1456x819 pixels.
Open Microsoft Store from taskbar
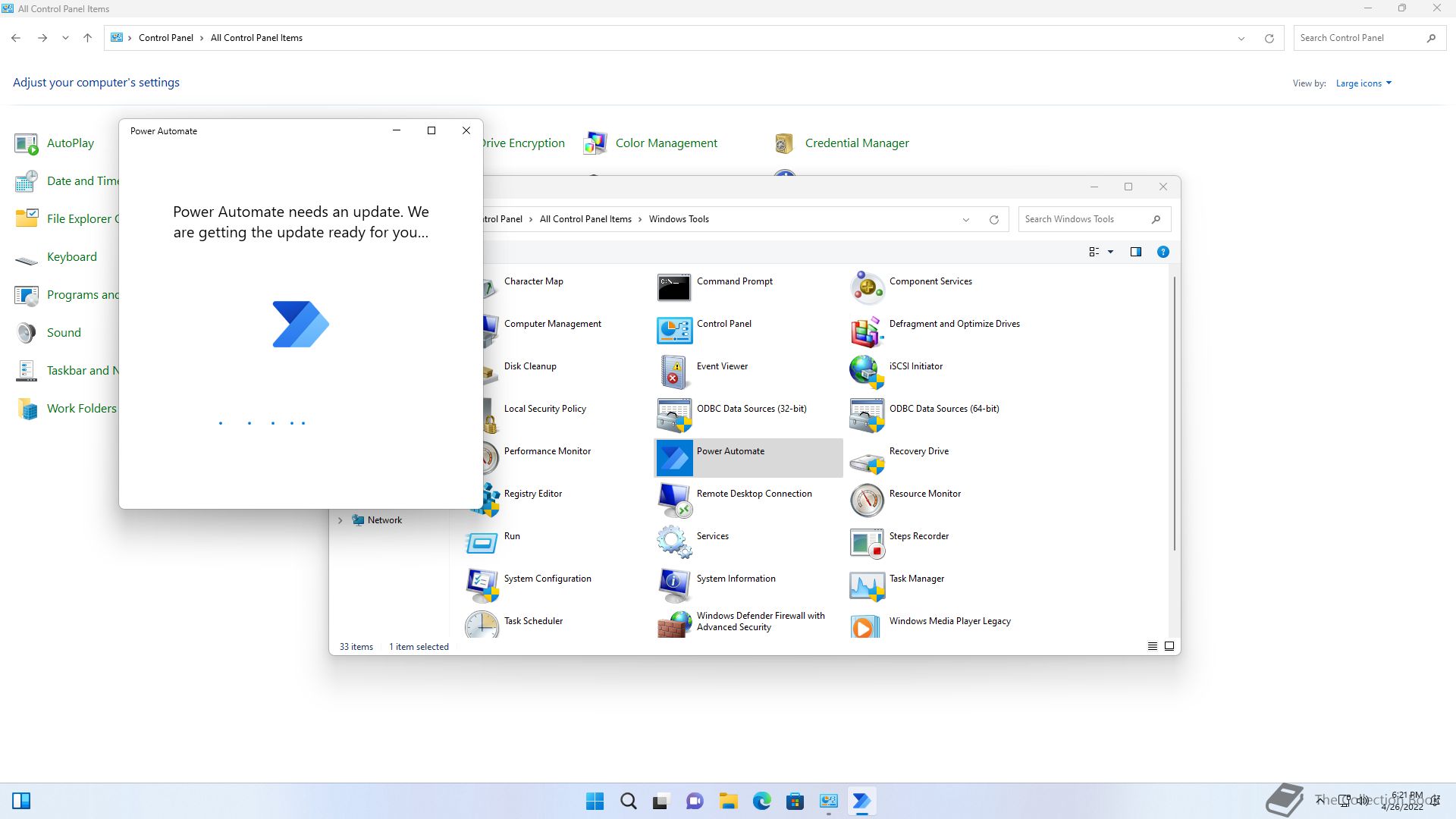[795, 801]
